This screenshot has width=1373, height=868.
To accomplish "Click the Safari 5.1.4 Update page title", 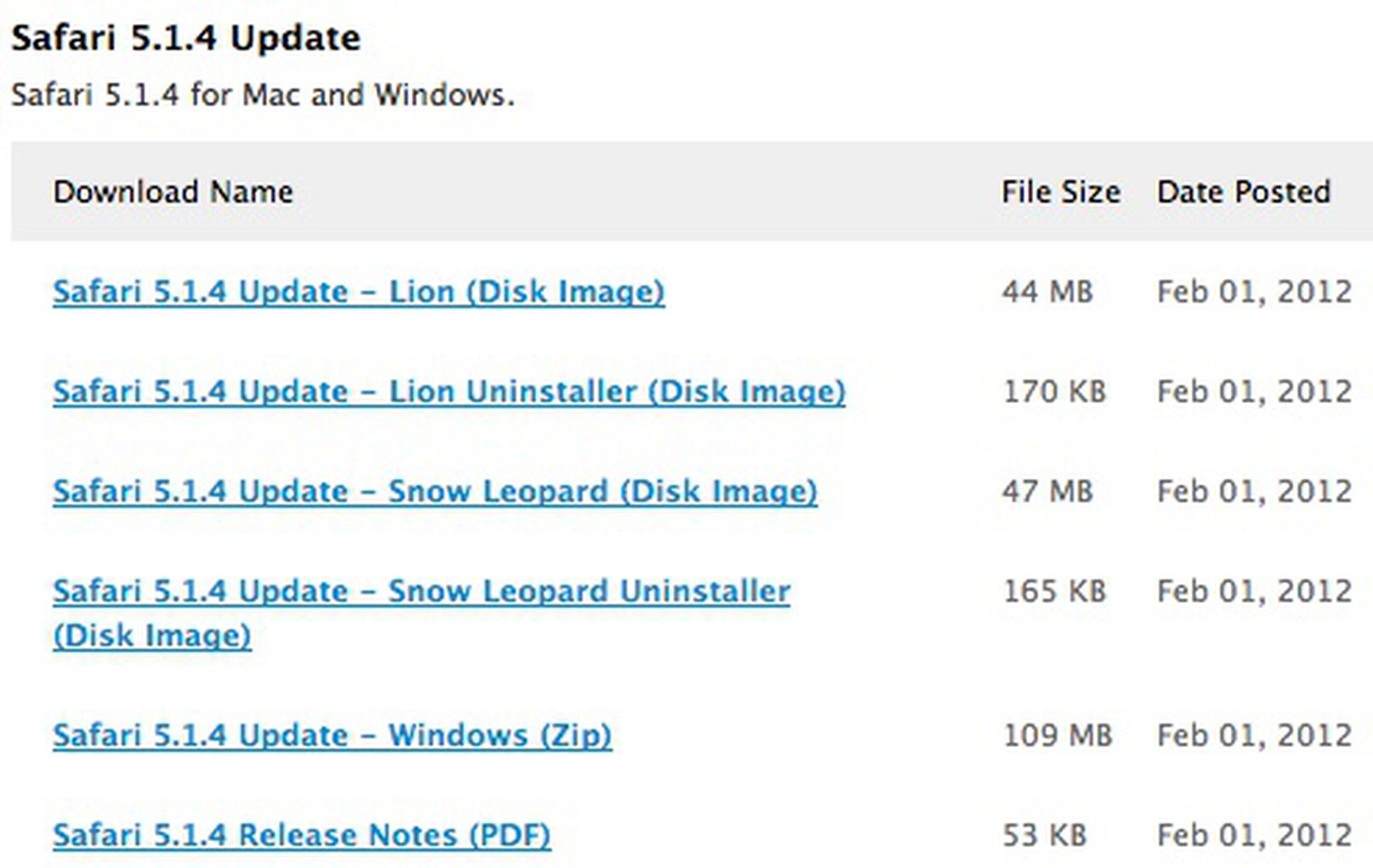I will tap(186, 38).
